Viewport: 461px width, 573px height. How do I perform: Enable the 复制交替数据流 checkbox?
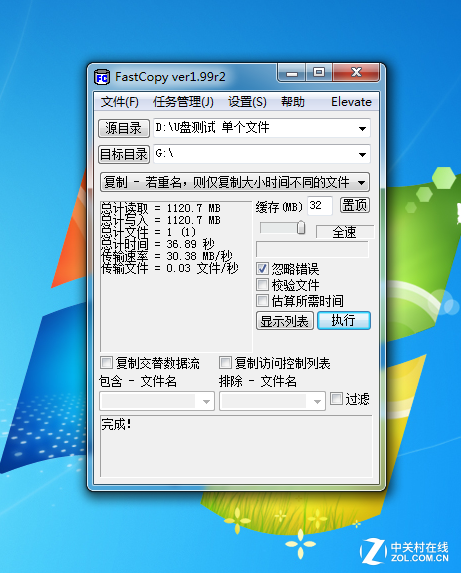point(106,363)
